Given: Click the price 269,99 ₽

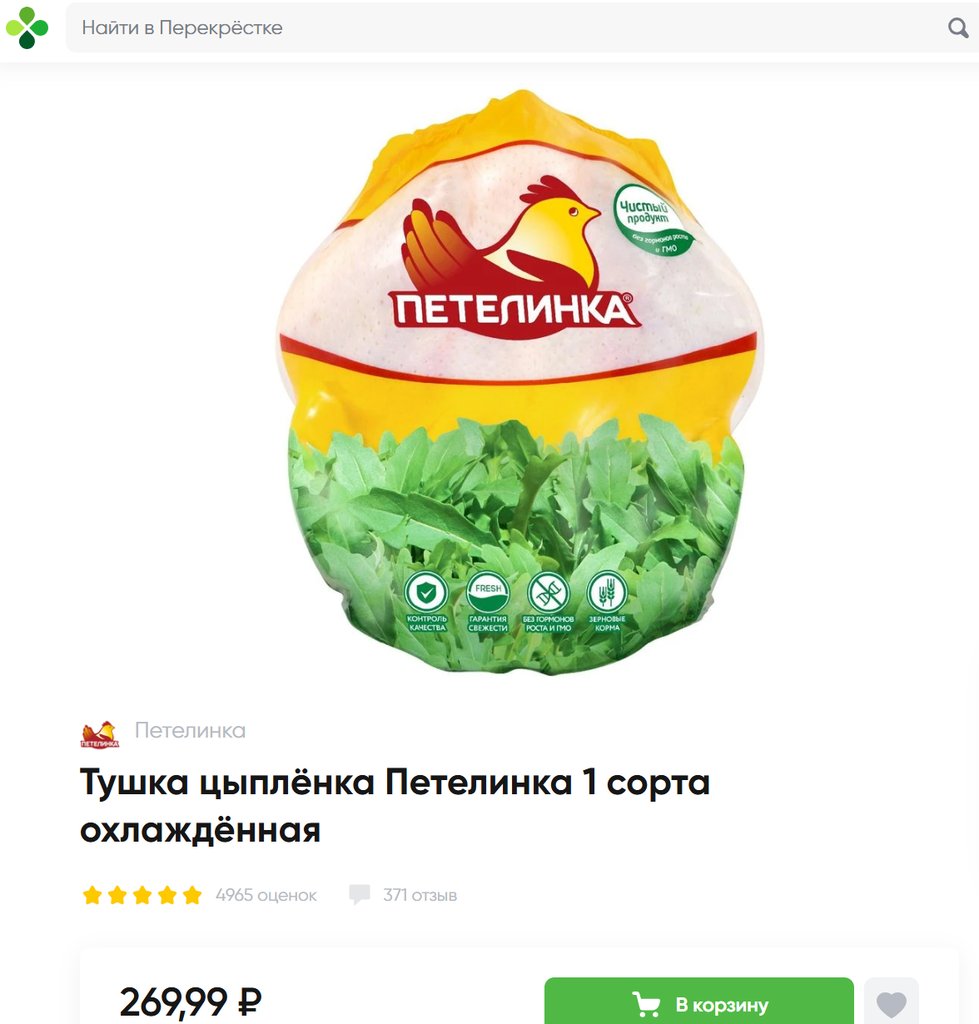Looking at the screenshot, I should [191, 1002].
